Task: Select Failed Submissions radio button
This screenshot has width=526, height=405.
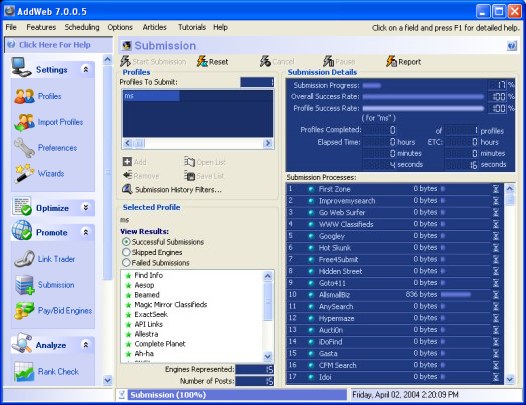Action: 126,262
